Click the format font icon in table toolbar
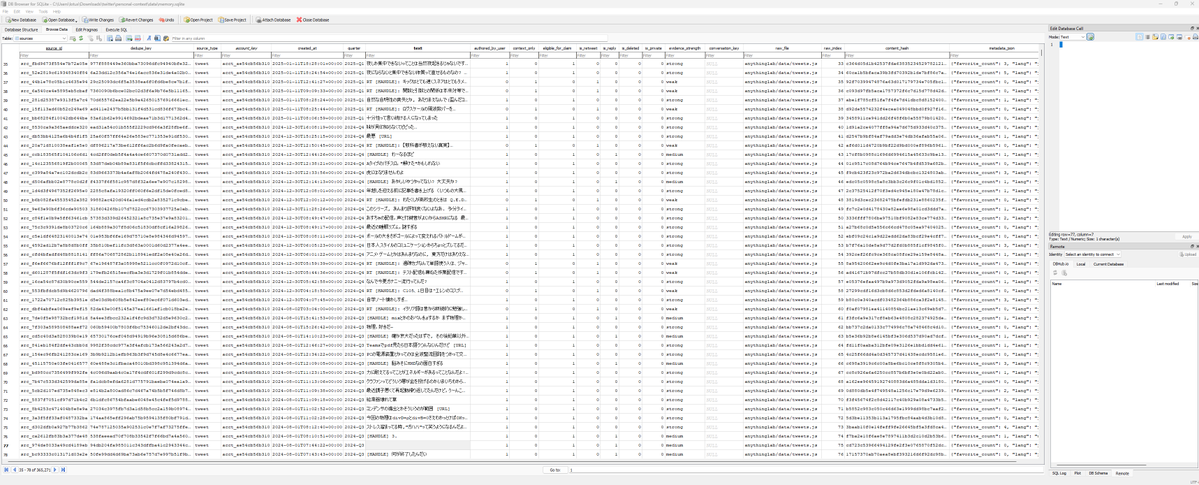 click(x=149, y=37)
